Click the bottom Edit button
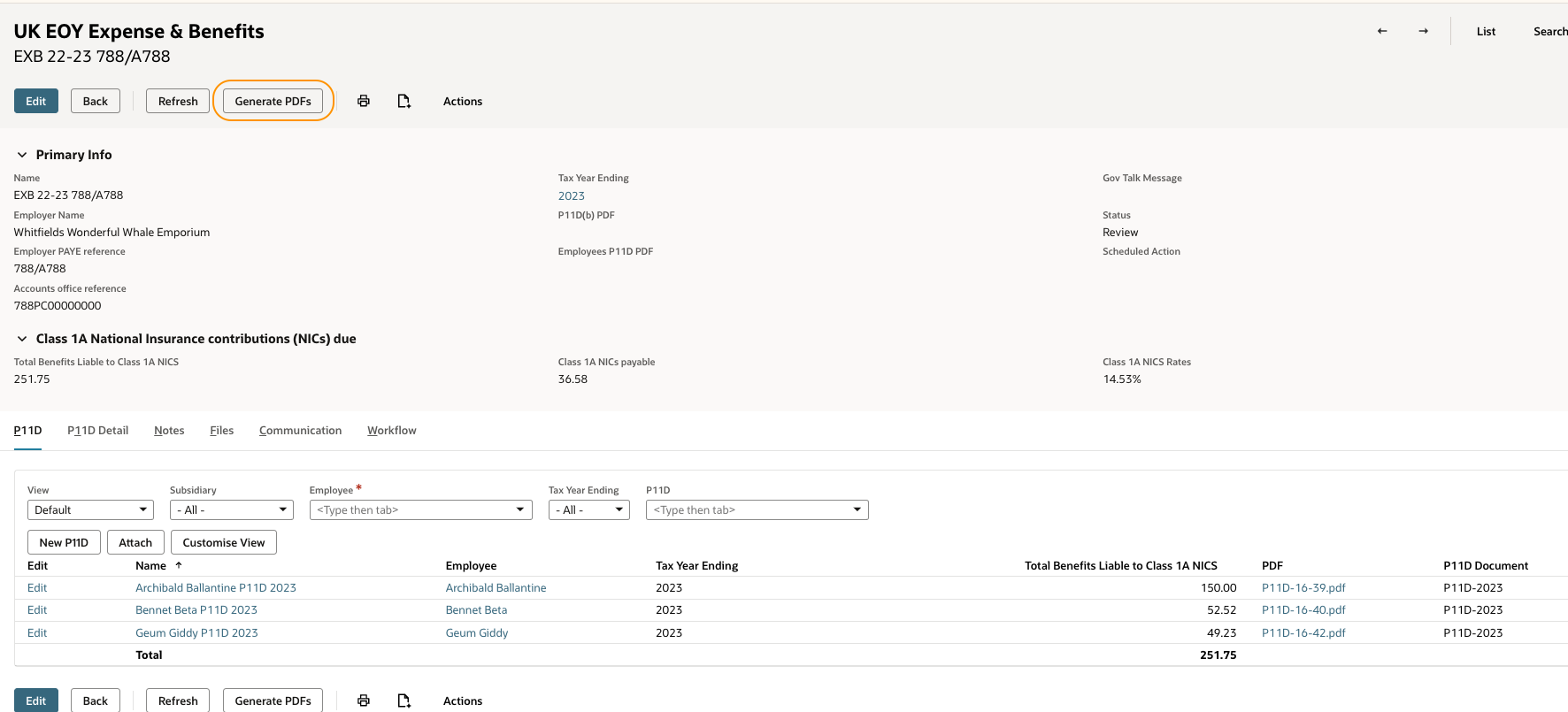Image resolution: width=1568 pixels, height=712 pixels. click(36, 701)
